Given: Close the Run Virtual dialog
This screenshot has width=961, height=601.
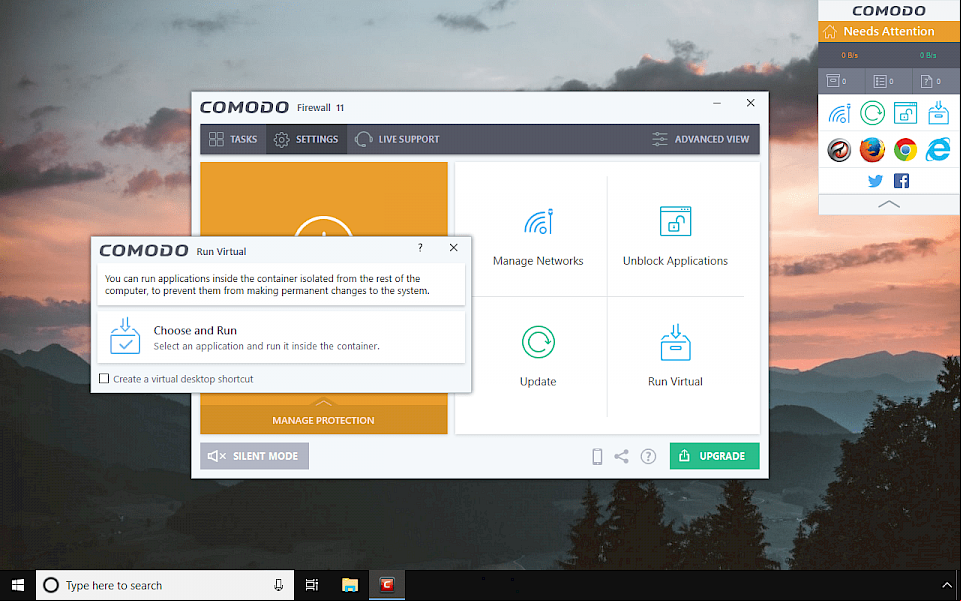Looking at the screenshot, I should point(454,248).
